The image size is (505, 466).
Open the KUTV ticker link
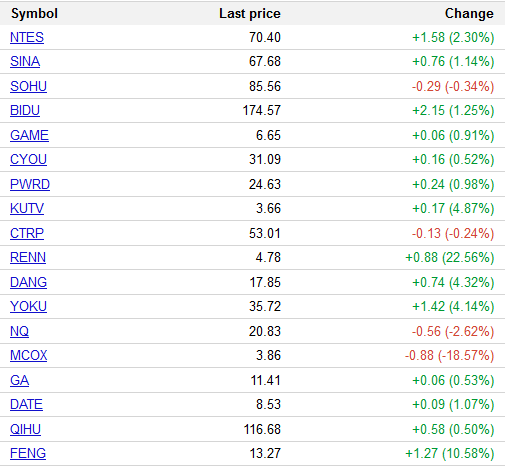27,208
